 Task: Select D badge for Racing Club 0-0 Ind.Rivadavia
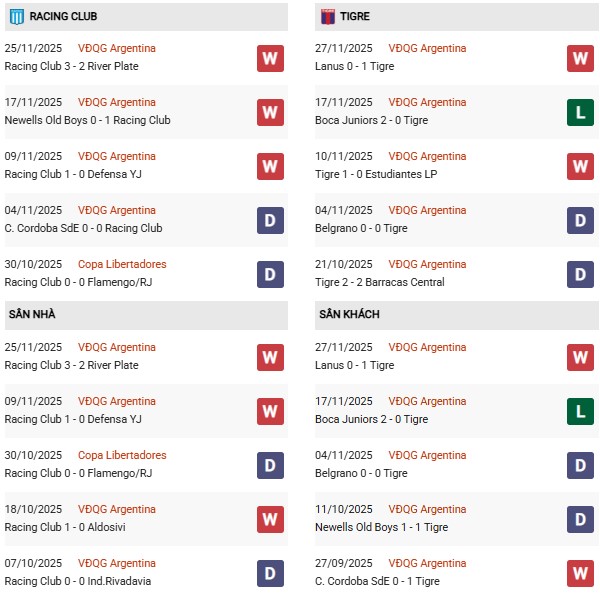point(270,573)
